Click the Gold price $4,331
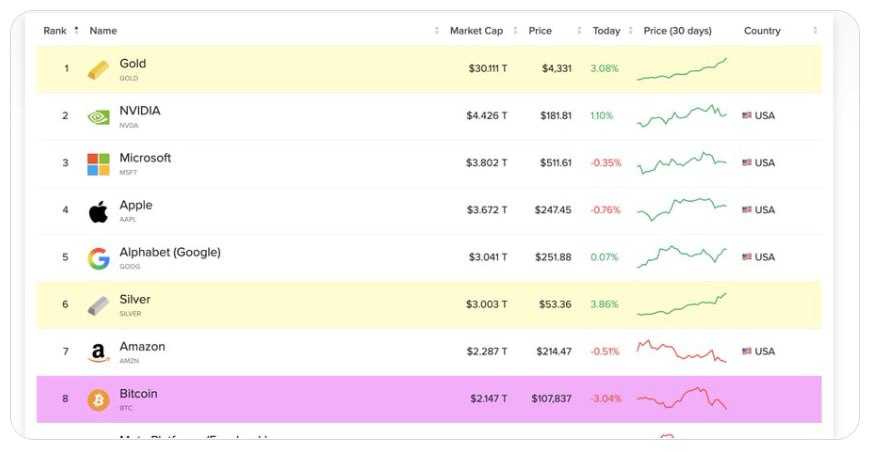876x452 pixels. point(556,69)
